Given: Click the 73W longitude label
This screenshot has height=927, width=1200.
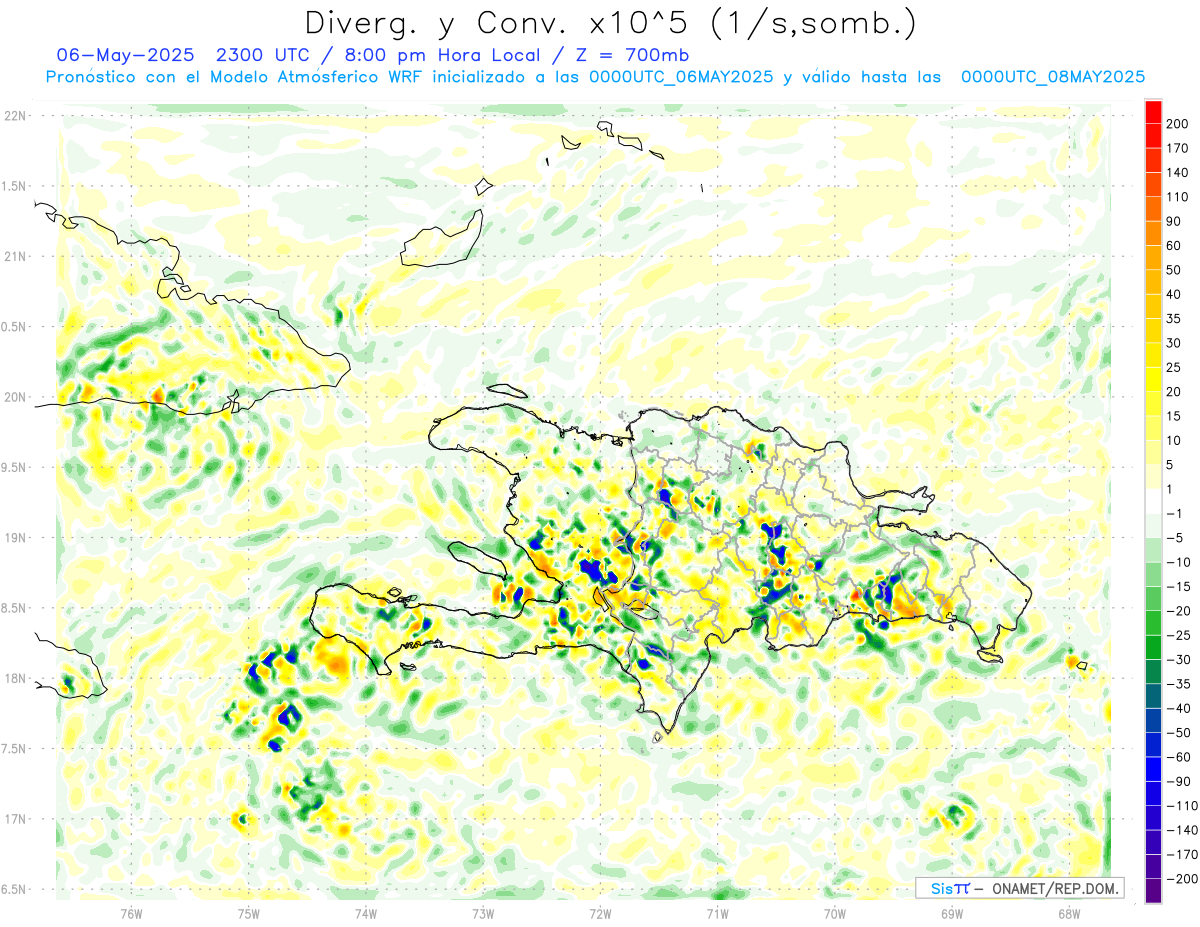Looking at the screenshot, I should click(483, 913).
